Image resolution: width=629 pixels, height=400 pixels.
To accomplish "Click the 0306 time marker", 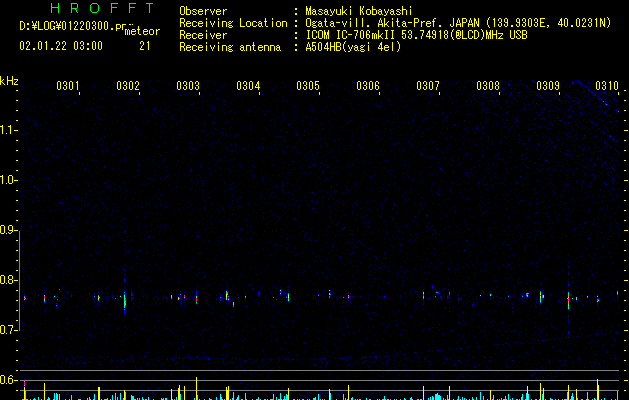I will click(368, 85).
